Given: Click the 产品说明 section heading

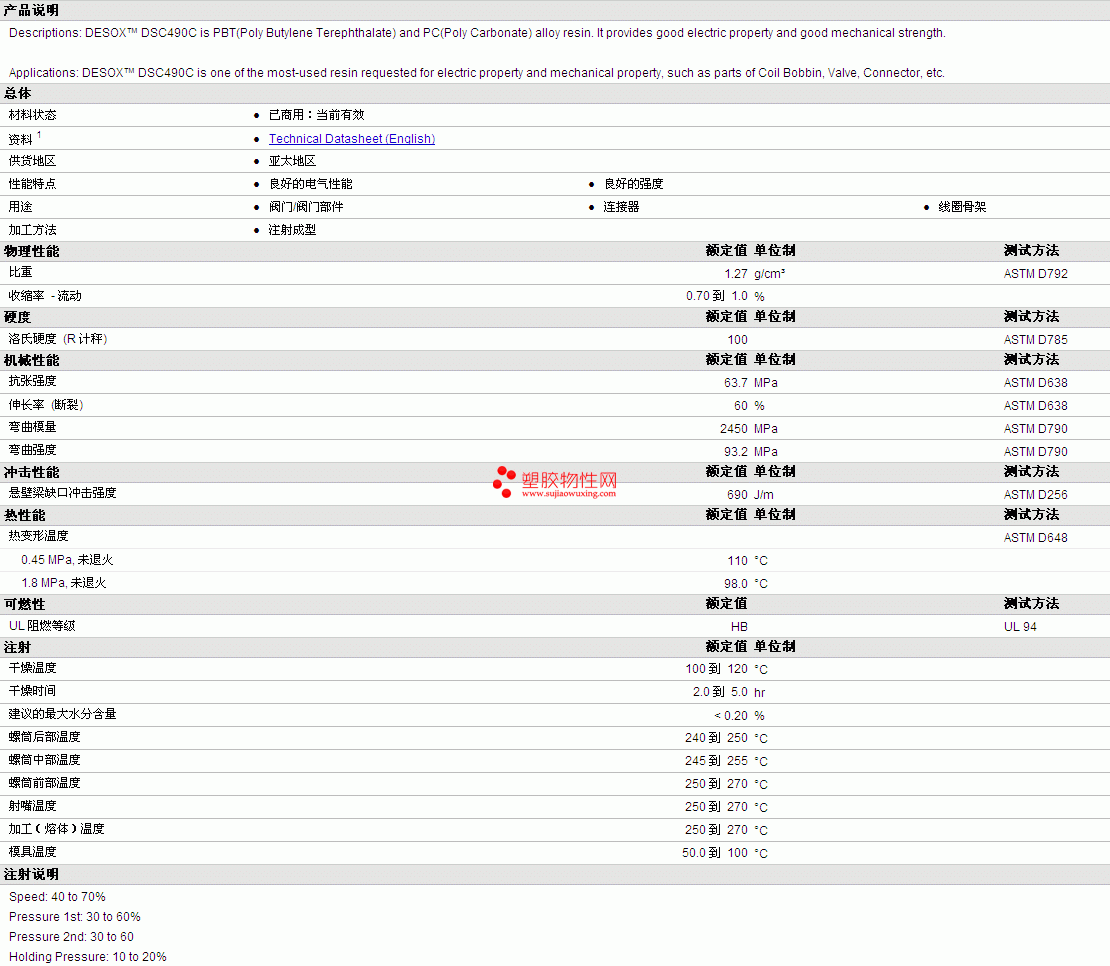Looking at the screenshot, I should (x=31, y=10).
